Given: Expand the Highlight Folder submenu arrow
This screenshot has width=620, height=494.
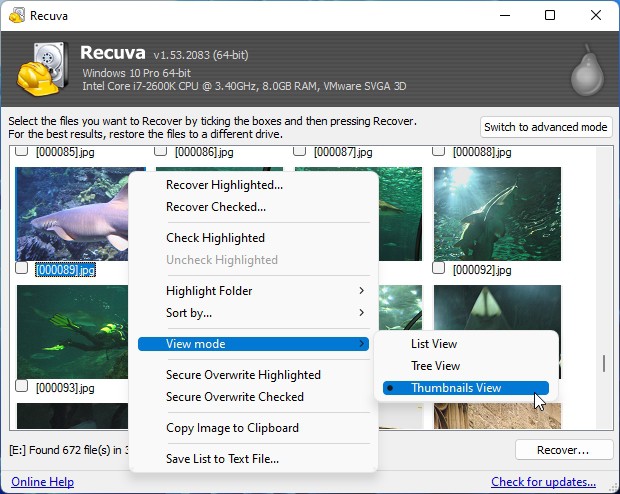Looking at the screenshot, I should pos(361,291).
